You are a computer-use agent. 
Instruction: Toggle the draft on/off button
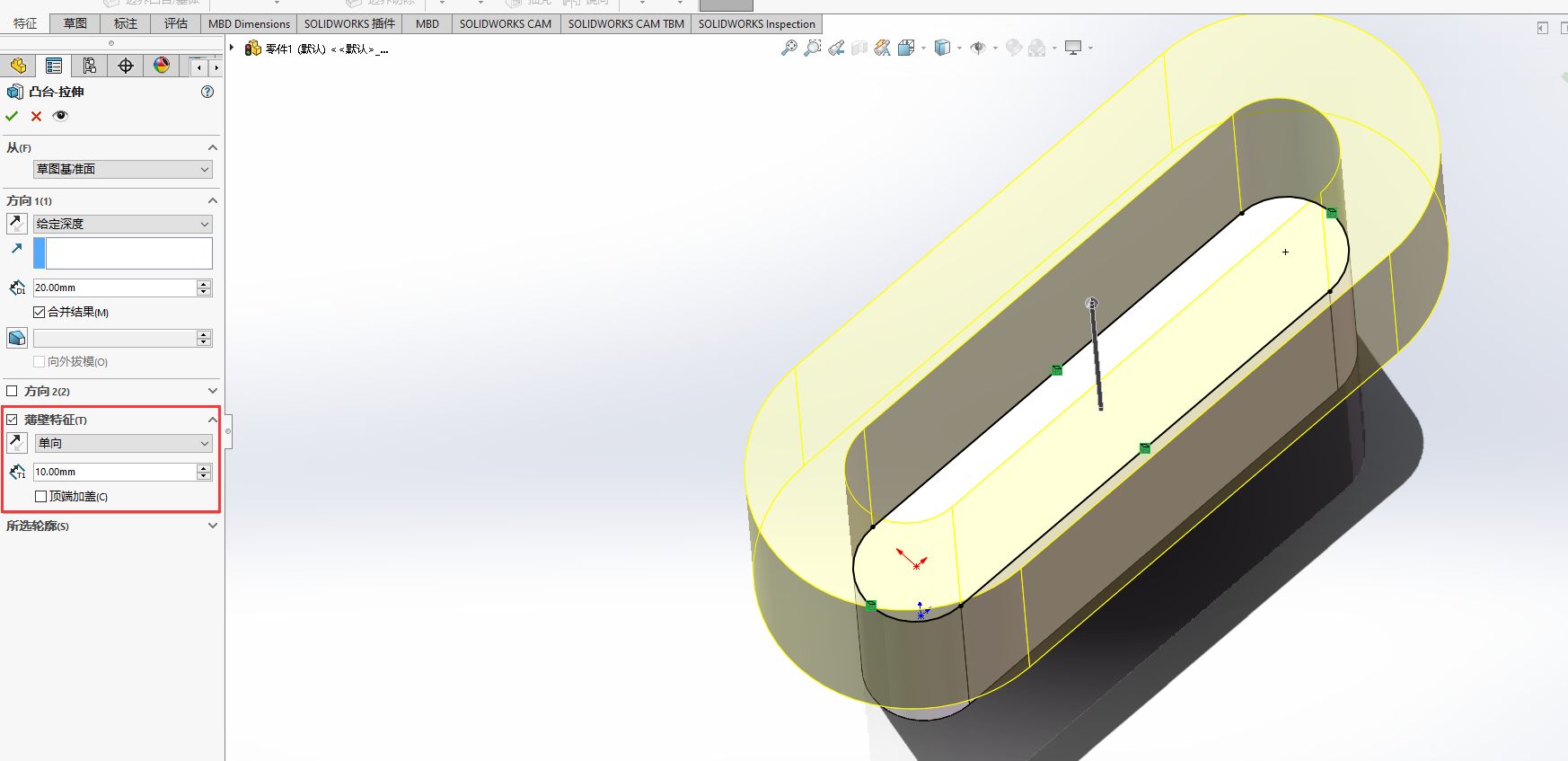(17, 338)
